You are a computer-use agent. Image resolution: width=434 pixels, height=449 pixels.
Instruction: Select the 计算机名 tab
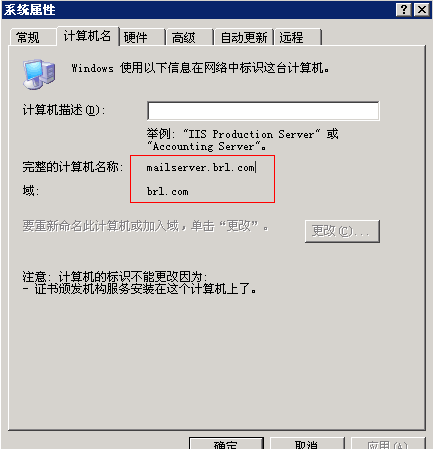tap(88, 36)
